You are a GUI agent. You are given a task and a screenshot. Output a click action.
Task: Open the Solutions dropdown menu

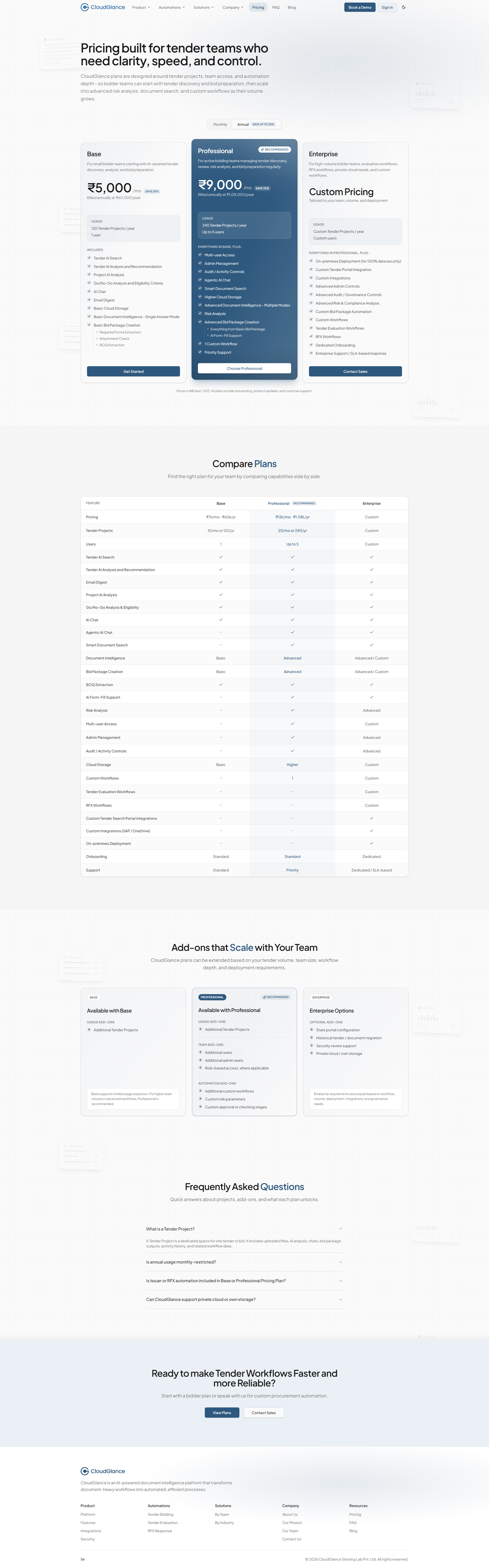[x=204, y=7]
